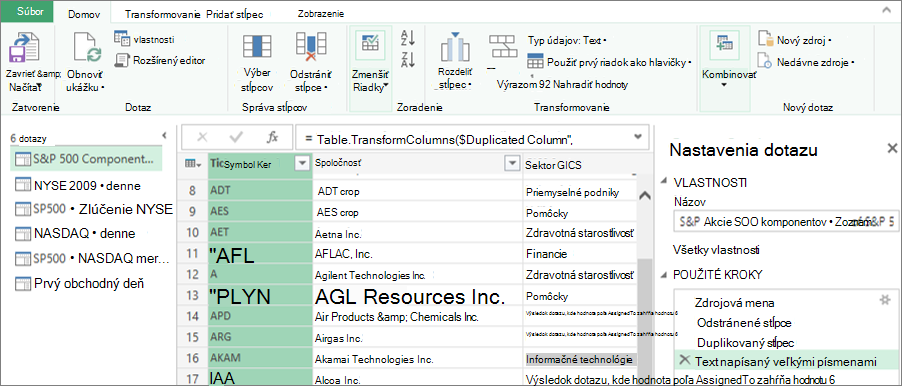This screenshot has height=386, width=902.
Task: Click Nahradiť hodnoty
Action: [x=591, y=85]
